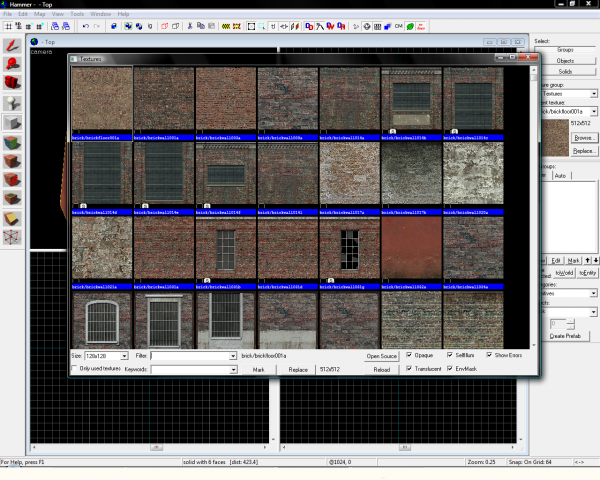The width and height of the screenshot is (600, 480).
Task: Click into the Filter text field
Action: [x=190, y=356]
